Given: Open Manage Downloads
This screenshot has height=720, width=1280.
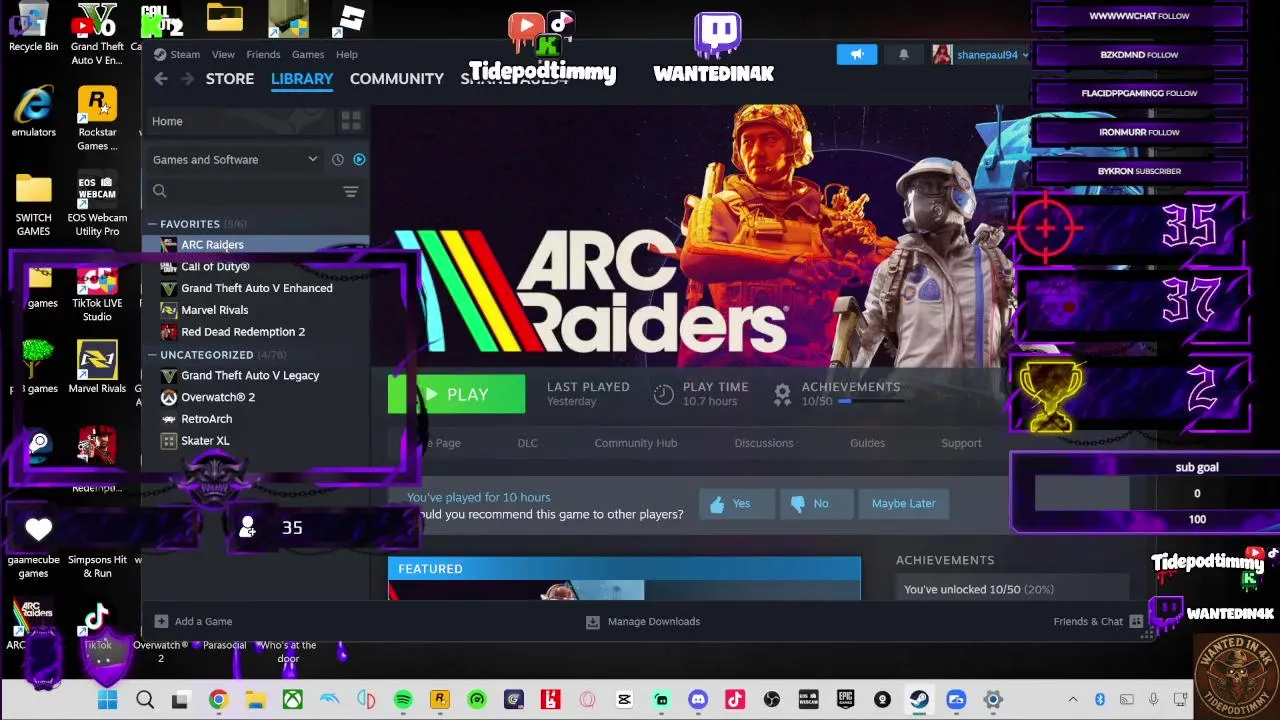Looking at the screenshot, I should pos(642,621).
